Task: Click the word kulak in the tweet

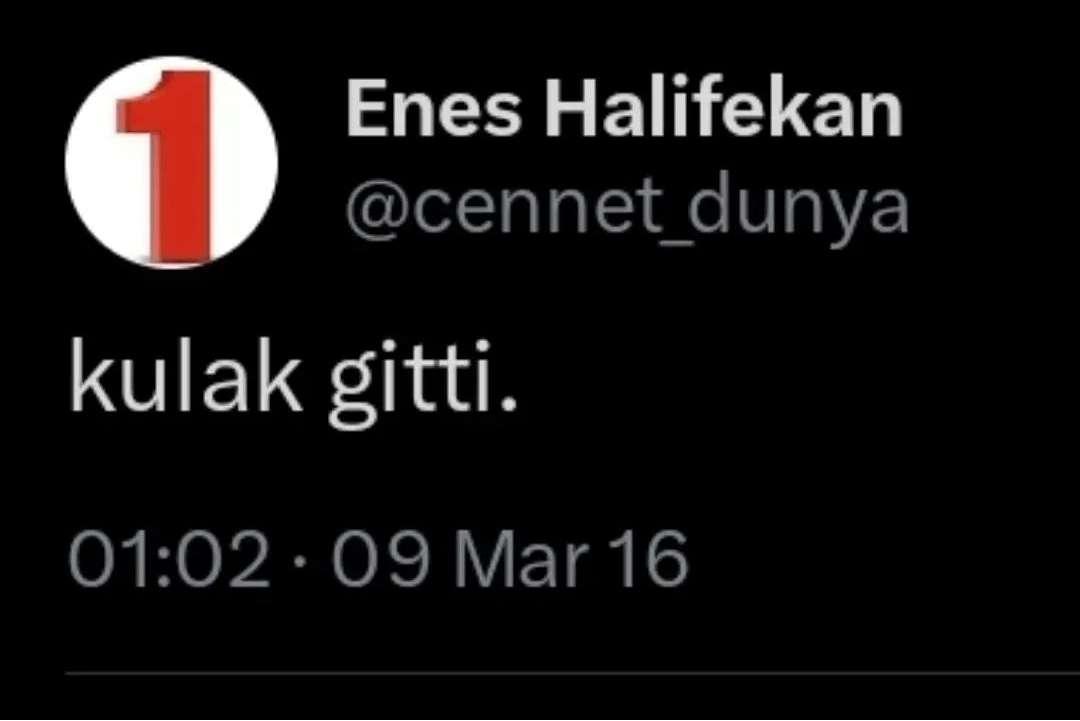Action: [186, 375]
